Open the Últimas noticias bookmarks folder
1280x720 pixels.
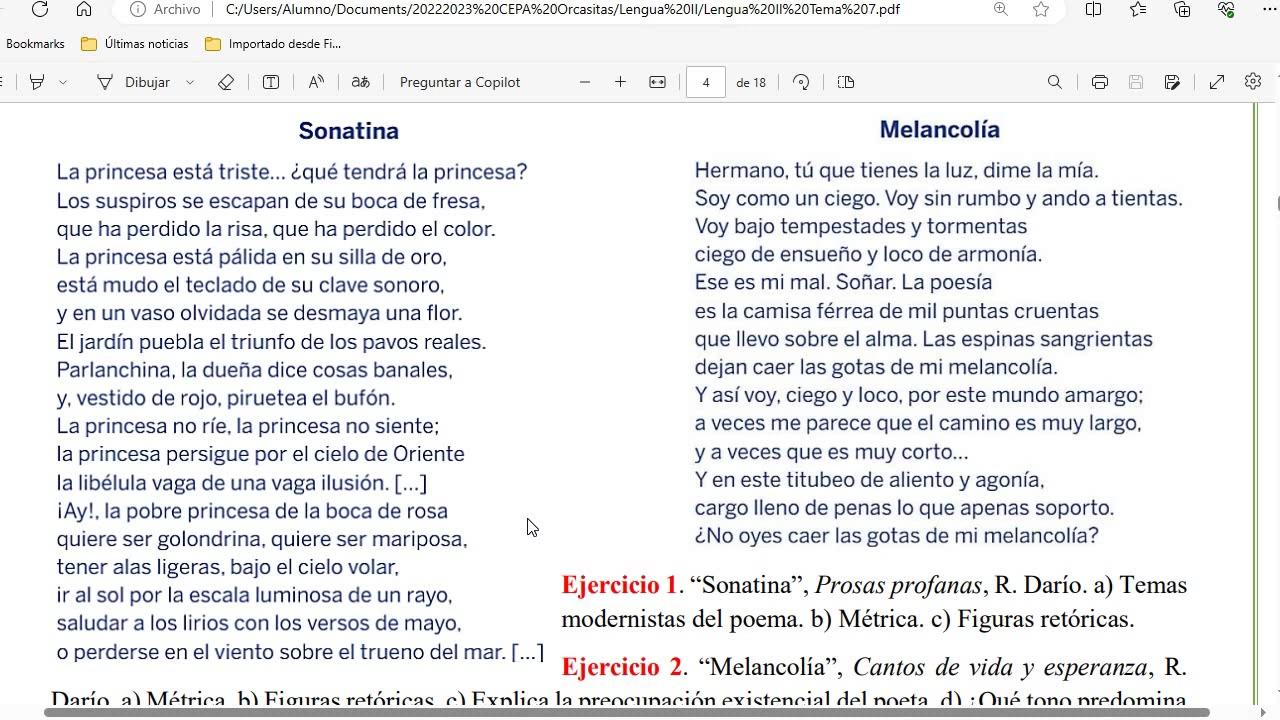[x=135, y=44]
